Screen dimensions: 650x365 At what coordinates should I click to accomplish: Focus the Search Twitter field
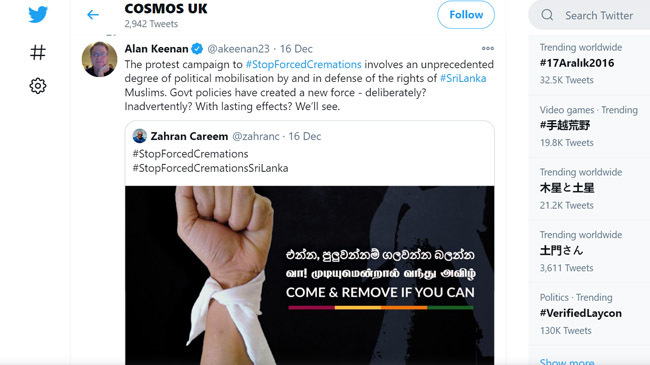click(591, 15)
